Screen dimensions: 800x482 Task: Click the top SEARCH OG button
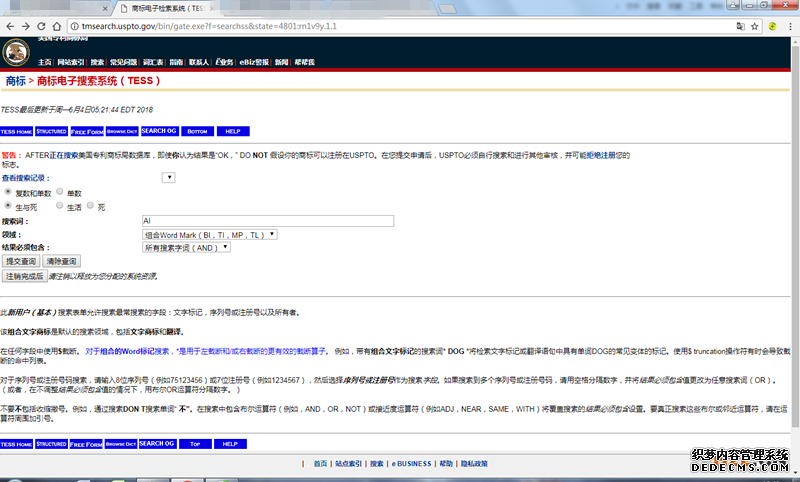click(x=159, y=131)
